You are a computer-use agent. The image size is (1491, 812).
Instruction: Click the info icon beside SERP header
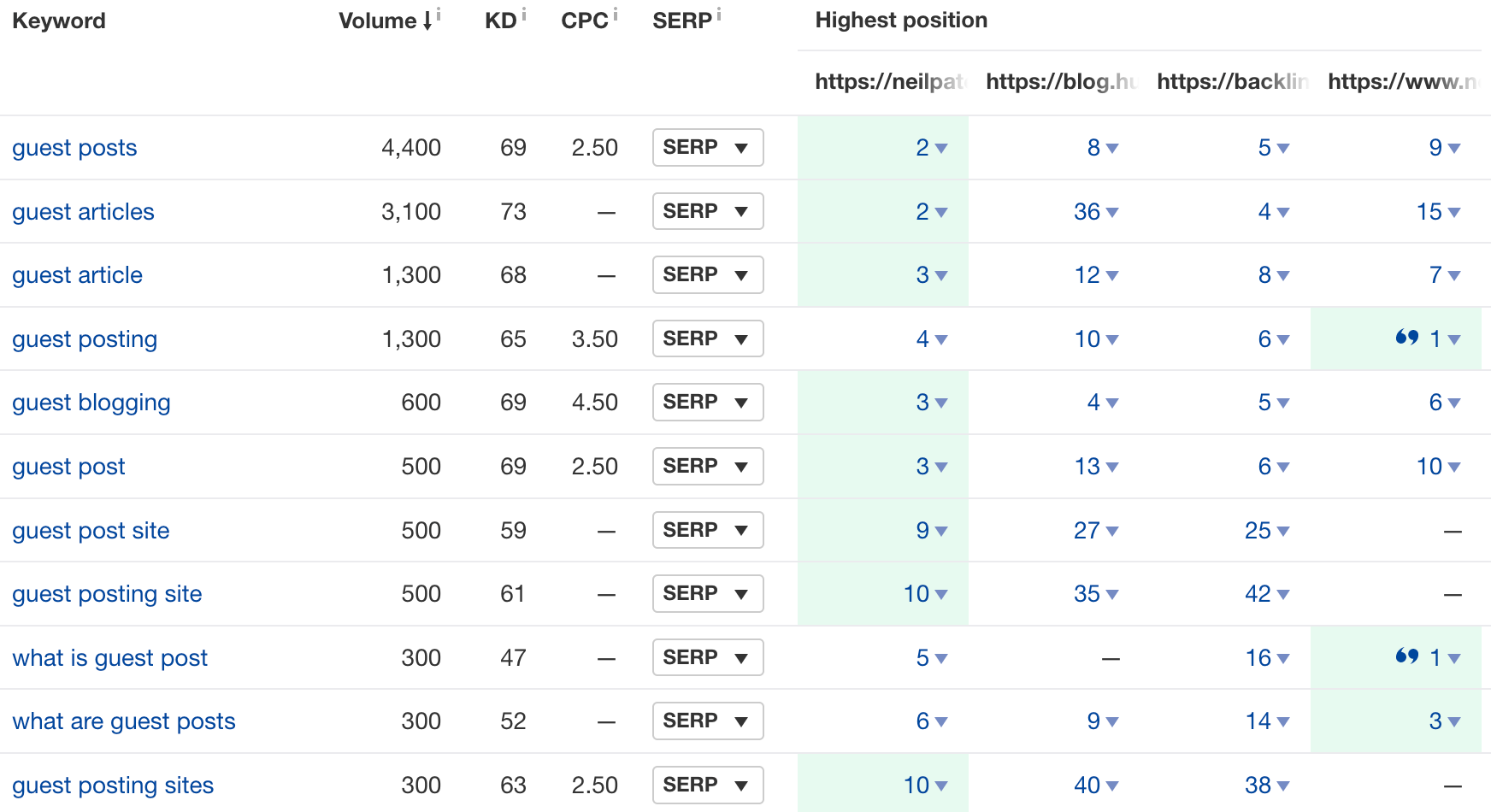coord(719,14)
